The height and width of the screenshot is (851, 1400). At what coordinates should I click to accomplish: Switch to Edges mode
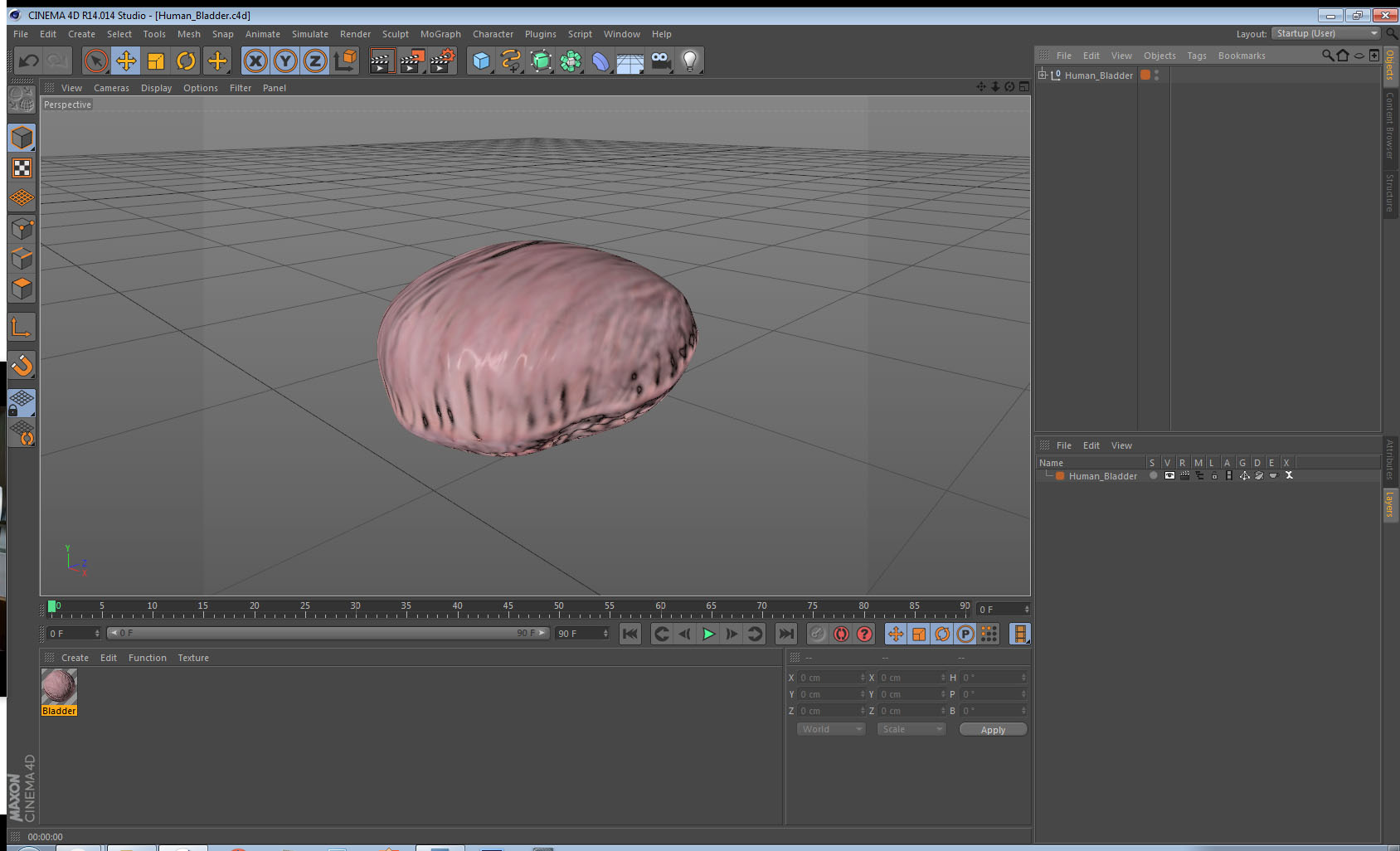22,258
